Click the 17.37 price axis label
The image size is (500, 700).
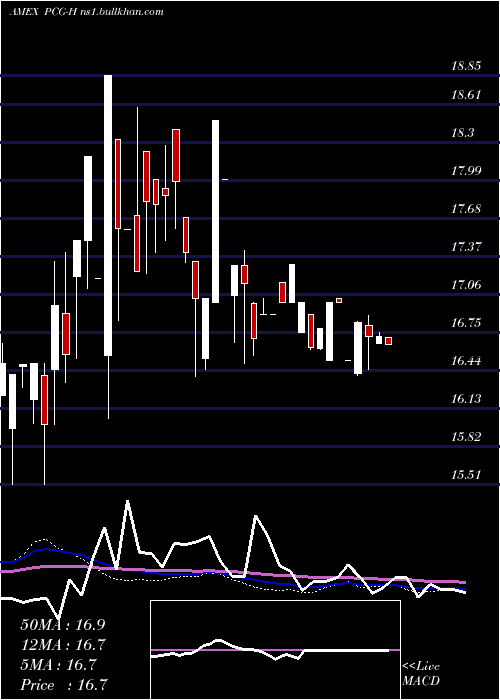point(466,246)
